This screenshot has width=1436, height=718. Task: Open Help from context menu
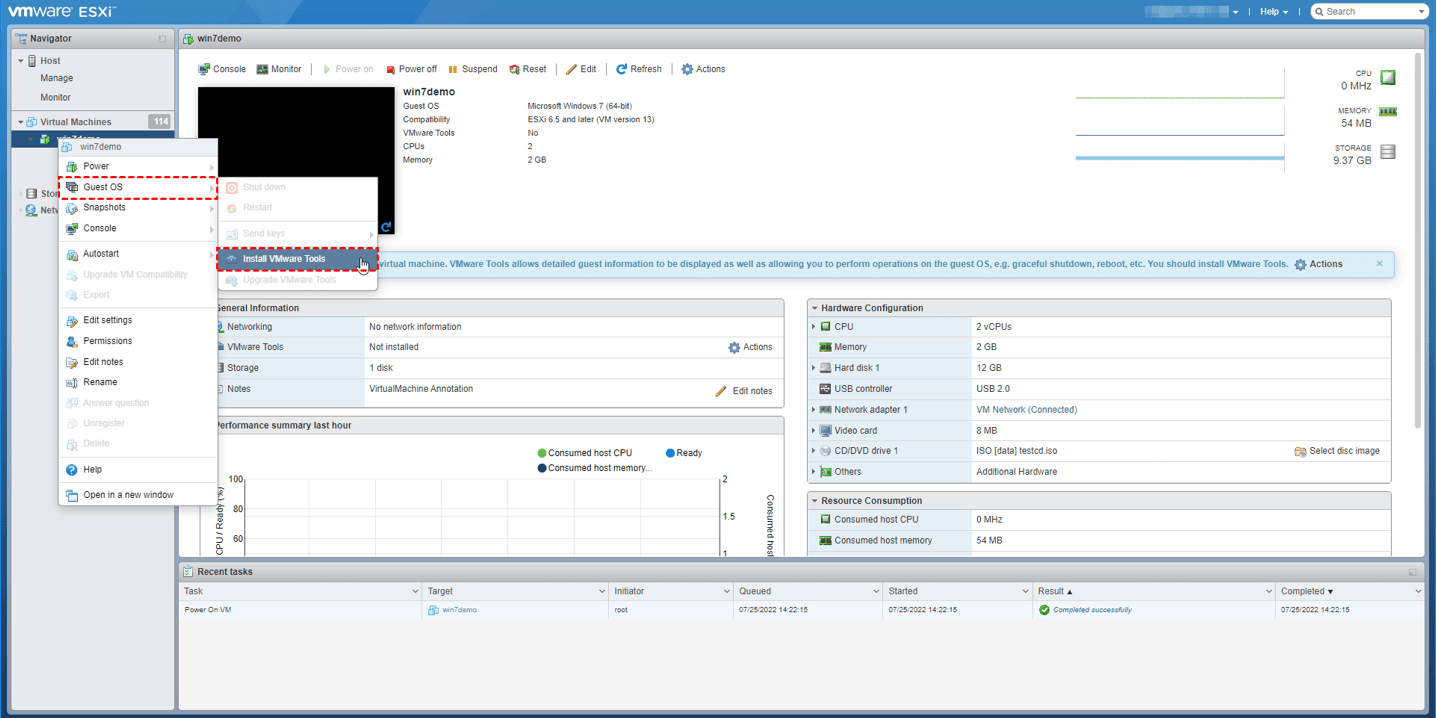[x=138, y=469]
